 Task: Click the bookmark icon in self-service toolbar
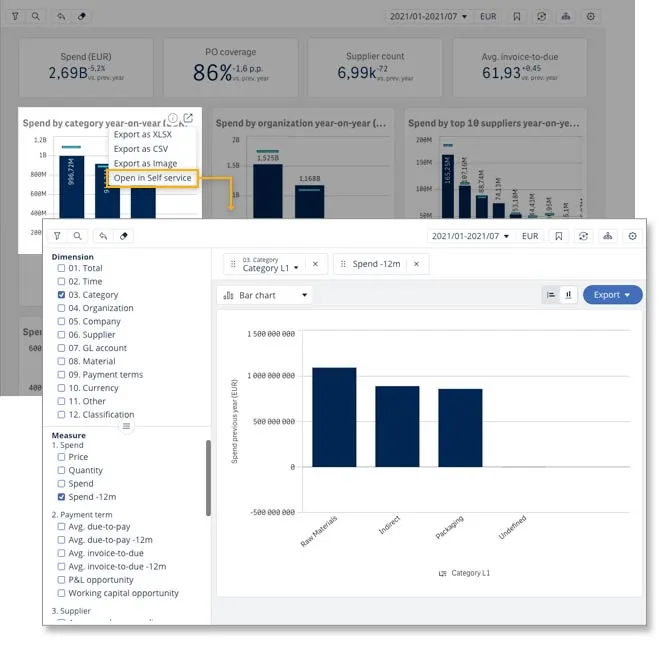(558, 236)
